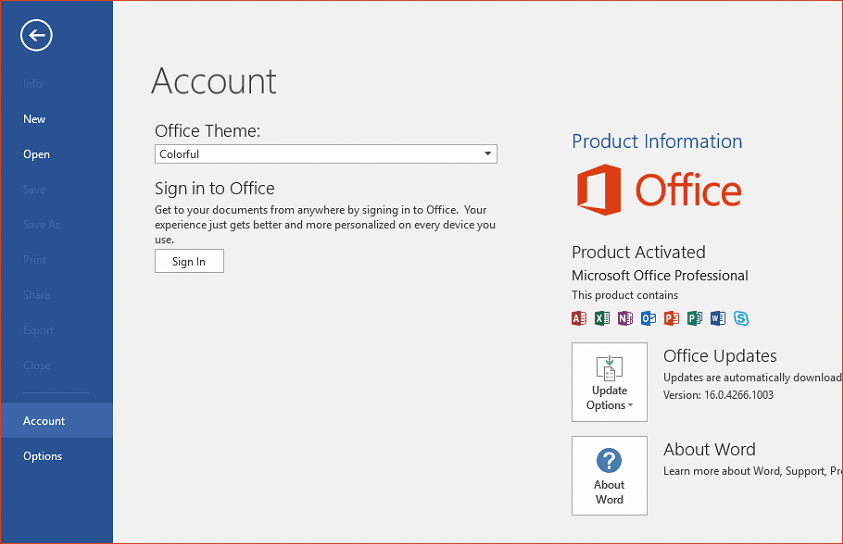Go to Options in the sidebar

click(43, 456)
